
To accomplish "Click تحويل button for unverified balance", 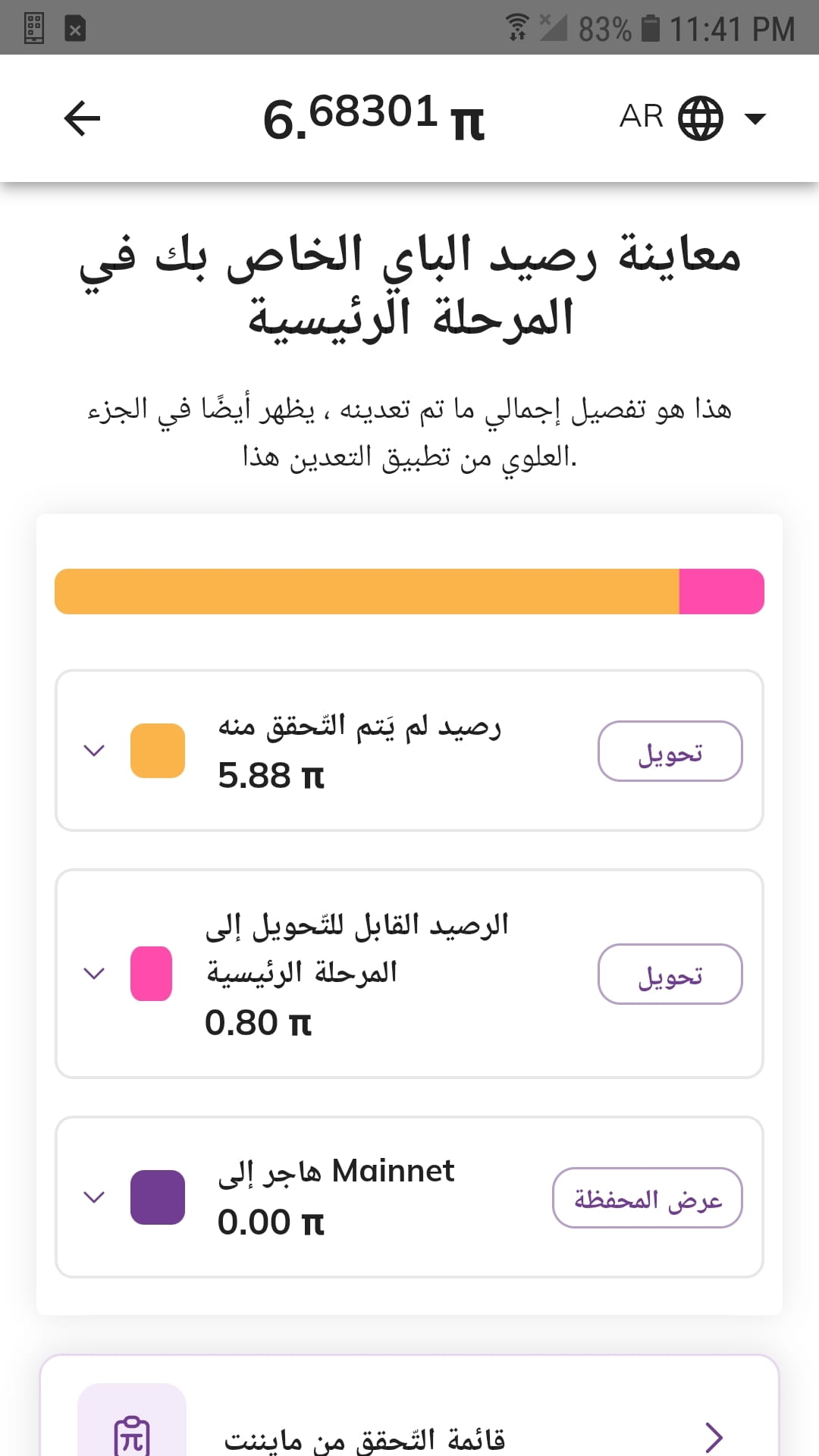I will coord(670,751).
